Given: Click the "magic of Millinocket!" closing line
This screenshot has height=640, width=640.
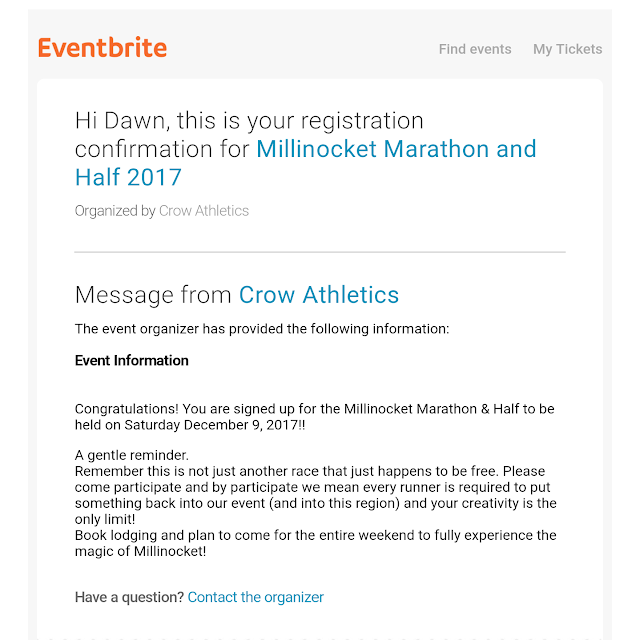Looking at the screenshot, I should pos(140,551).
